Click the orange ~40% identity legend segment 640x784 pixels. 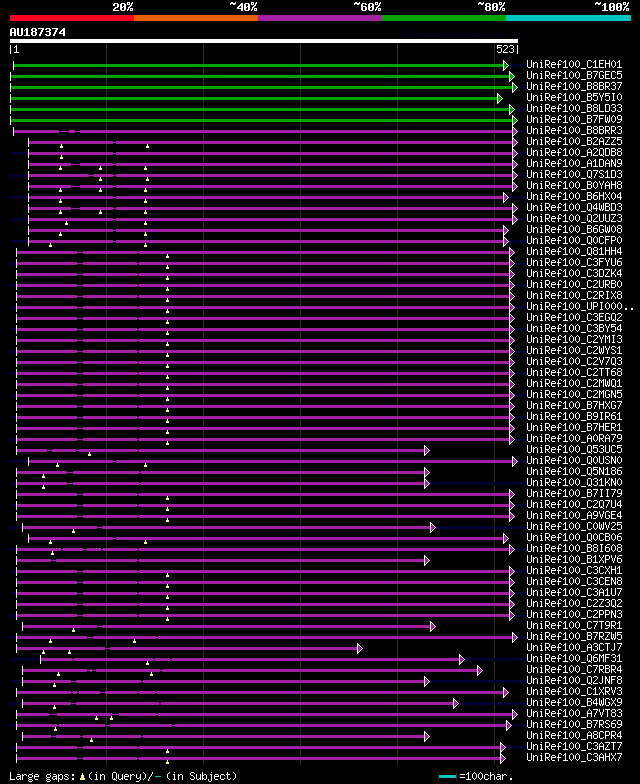[x=196, y=18]
